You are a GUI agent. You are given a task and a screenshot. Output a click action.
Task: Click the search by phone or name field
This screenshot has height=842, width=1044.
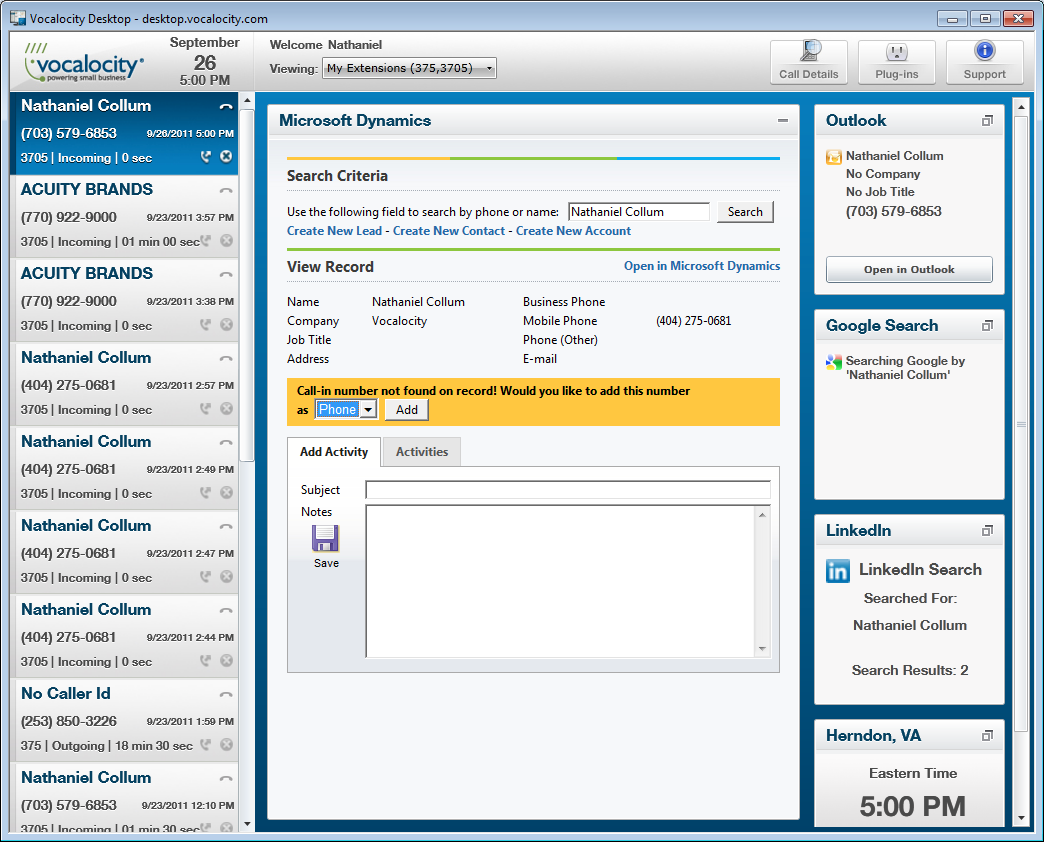639,212
